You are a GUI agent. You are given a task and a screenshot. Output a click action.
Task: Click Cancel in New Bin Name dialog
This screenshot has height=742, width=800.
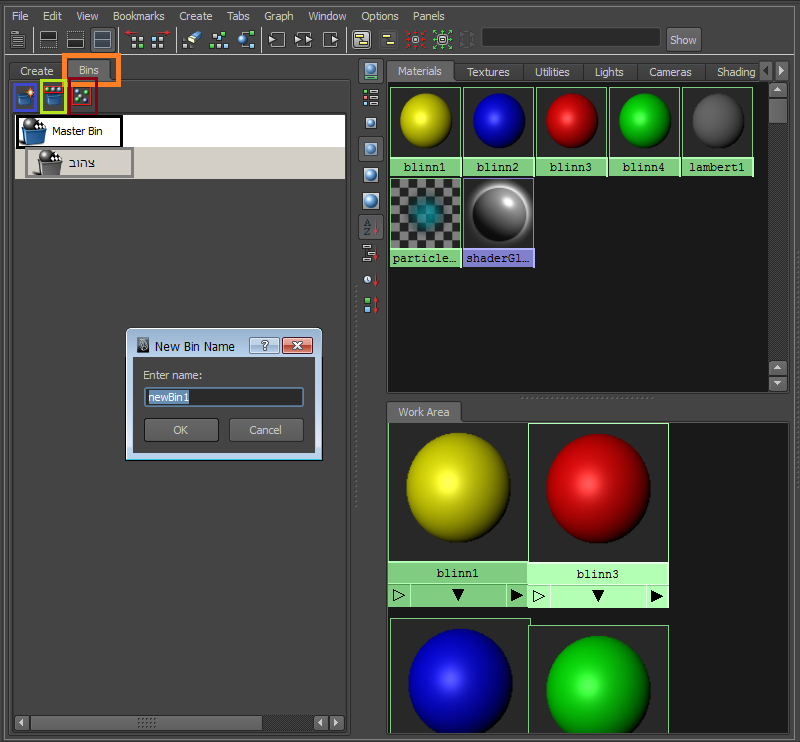click(x=266, y=430)
